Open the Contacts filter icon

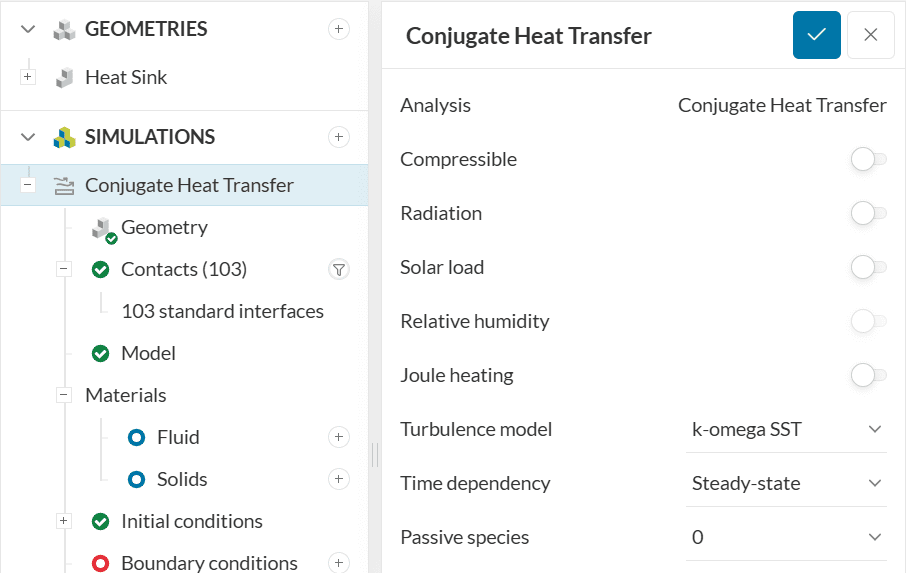[x=339, y=269]
